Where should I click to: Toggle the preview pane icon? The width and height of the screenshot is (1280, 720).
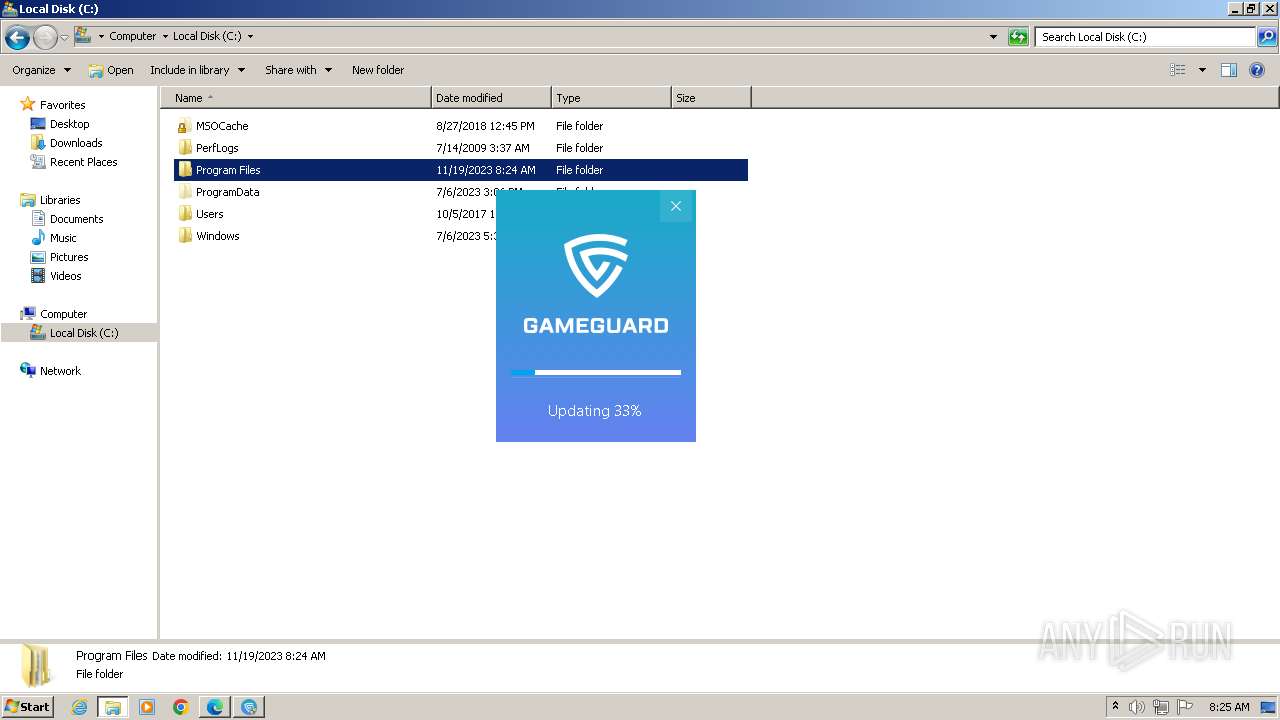pos(1229,70)
